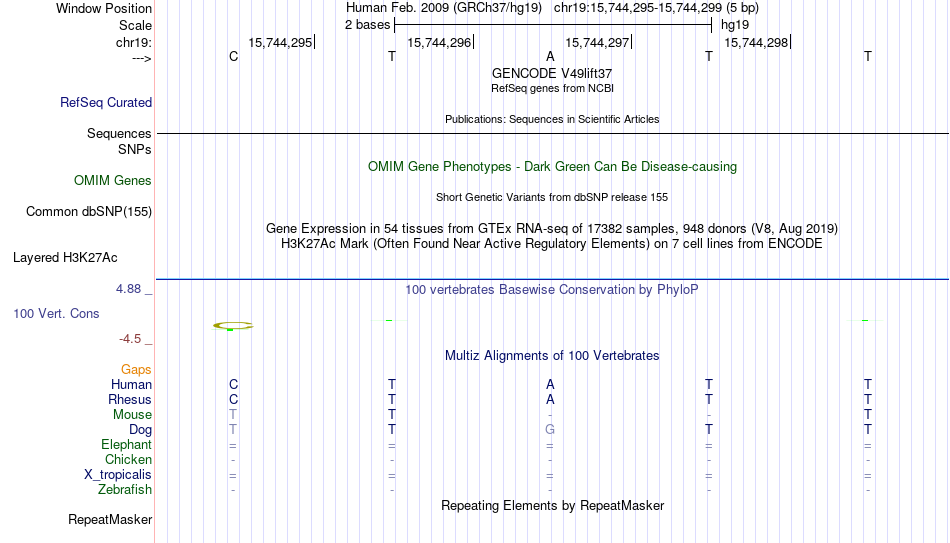Image resolution: width=950 pixels, height=543 pixels.
Task: Click the Common dbSNP(155) track label
Action: (88, 212)
